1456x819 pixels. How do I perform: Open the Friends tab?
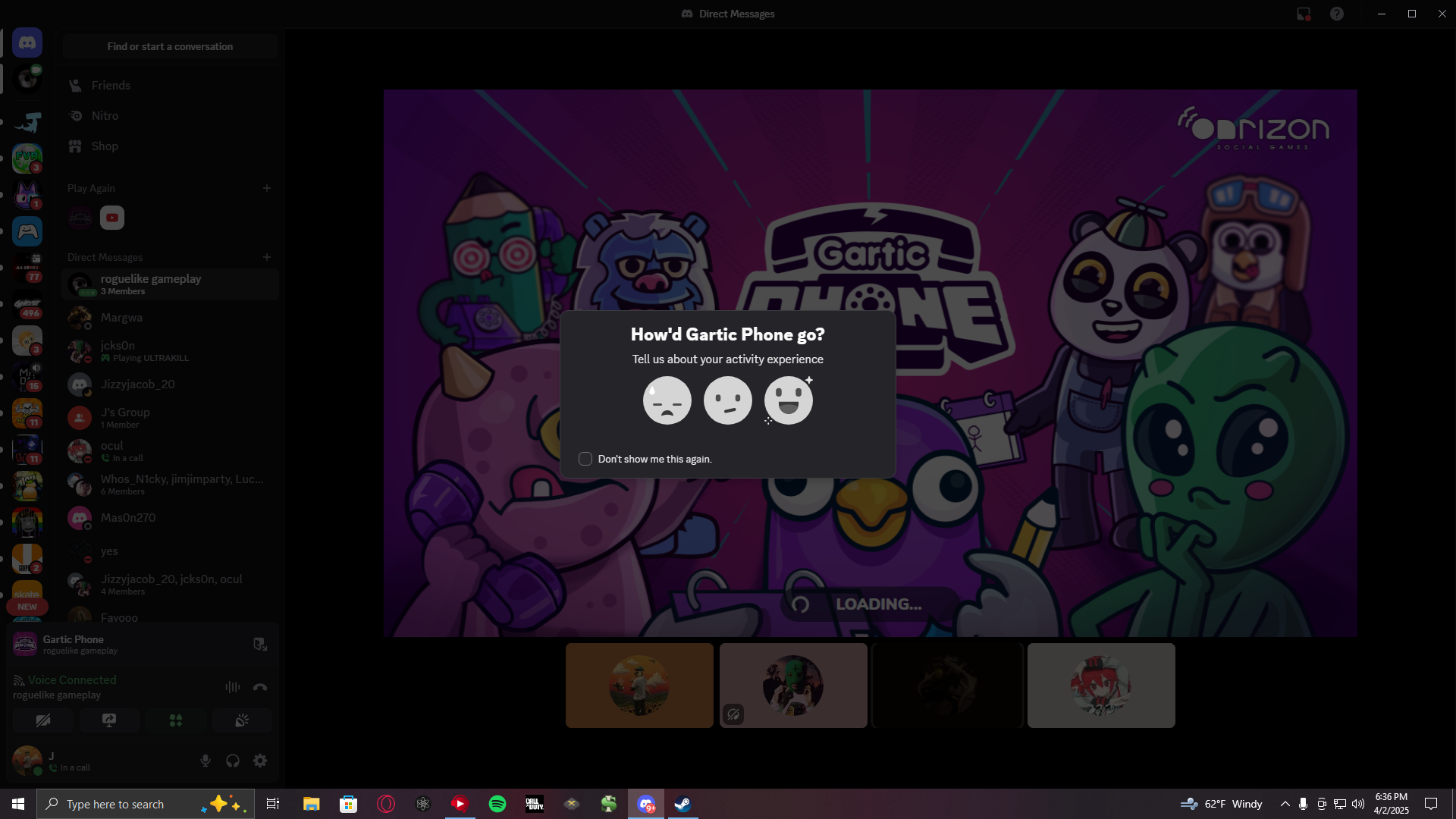[x=111, y=86]
